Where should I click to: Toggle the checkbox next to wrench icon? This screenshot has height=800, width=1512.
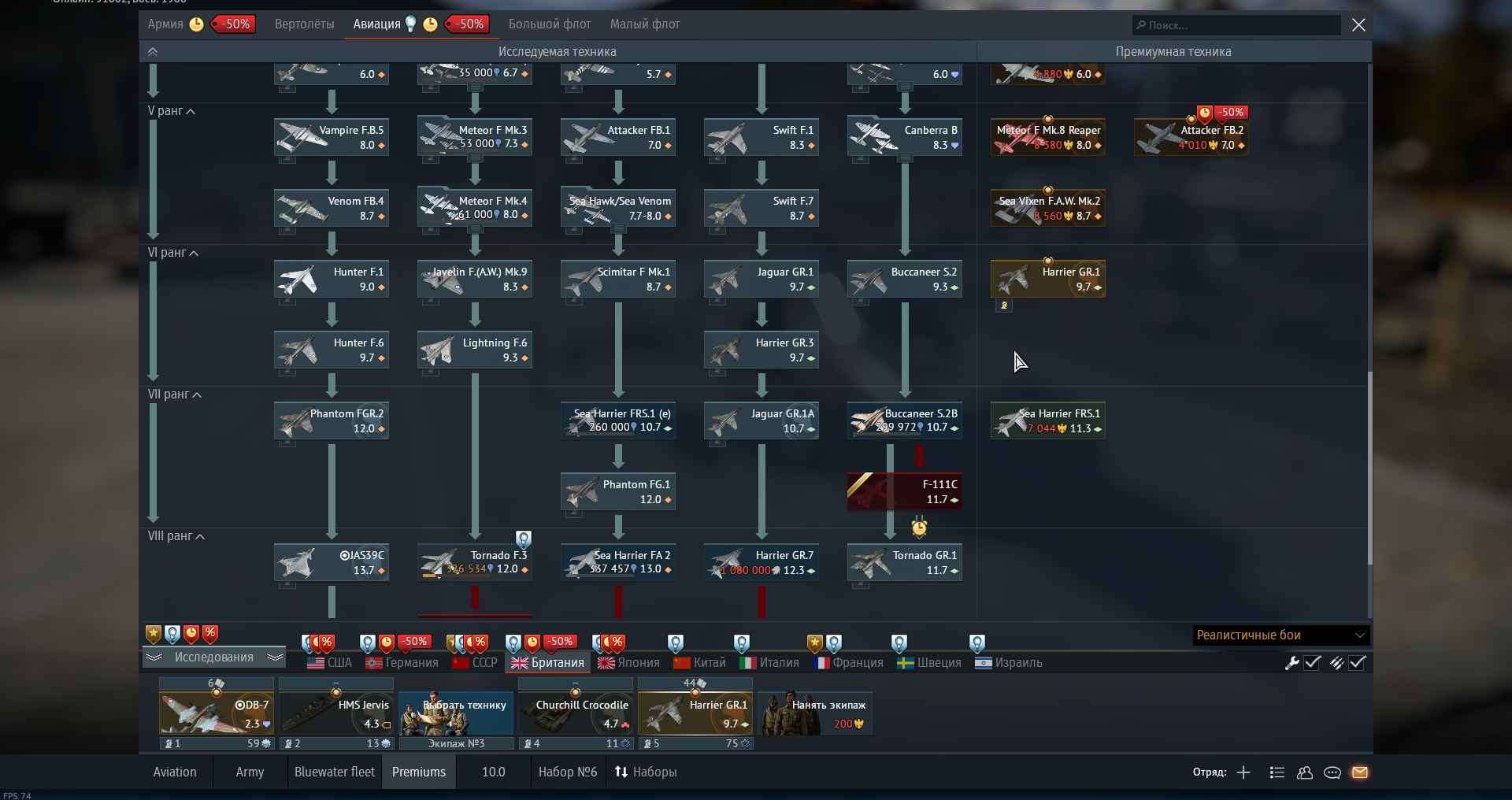(x=1313, y=663)
